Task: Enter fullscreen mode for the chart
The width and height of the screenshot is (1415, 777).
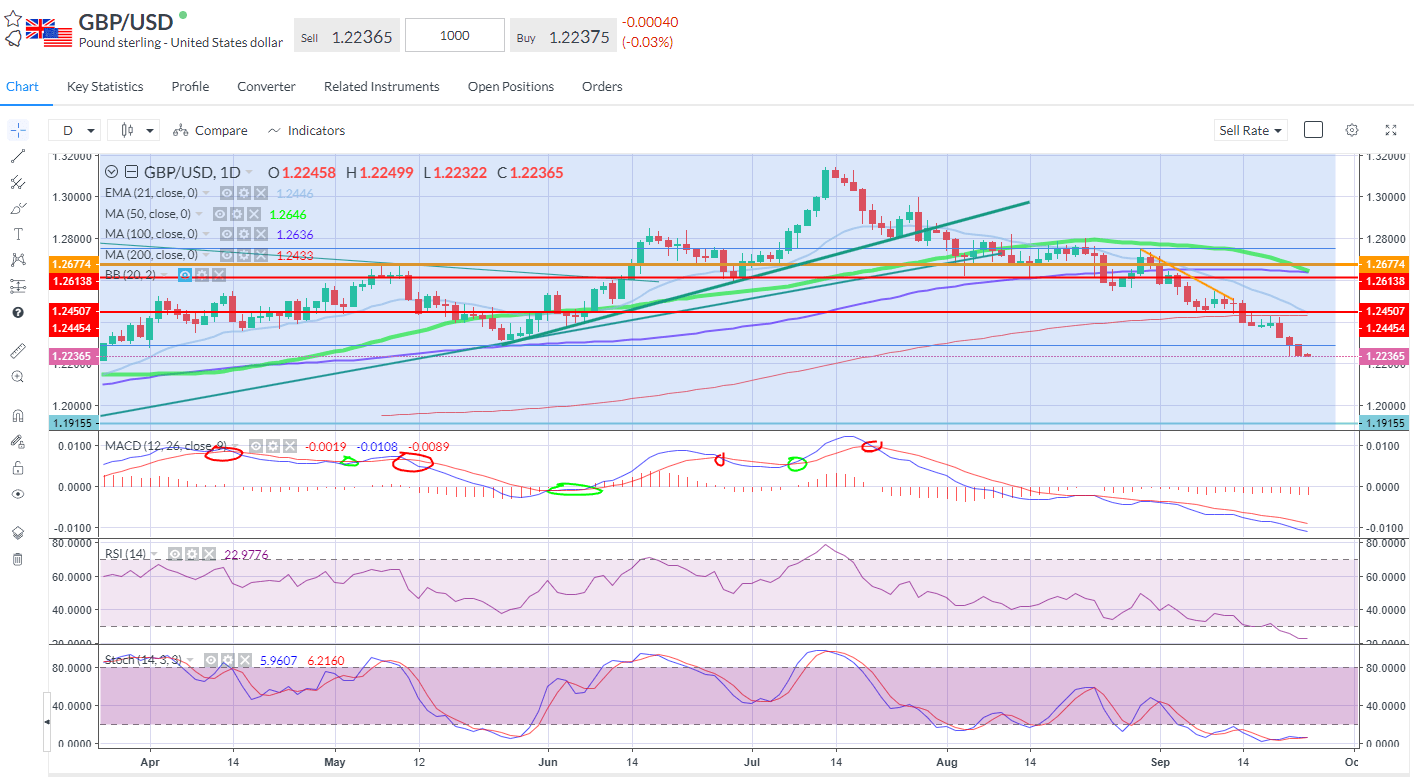Action: [1391, 130]
